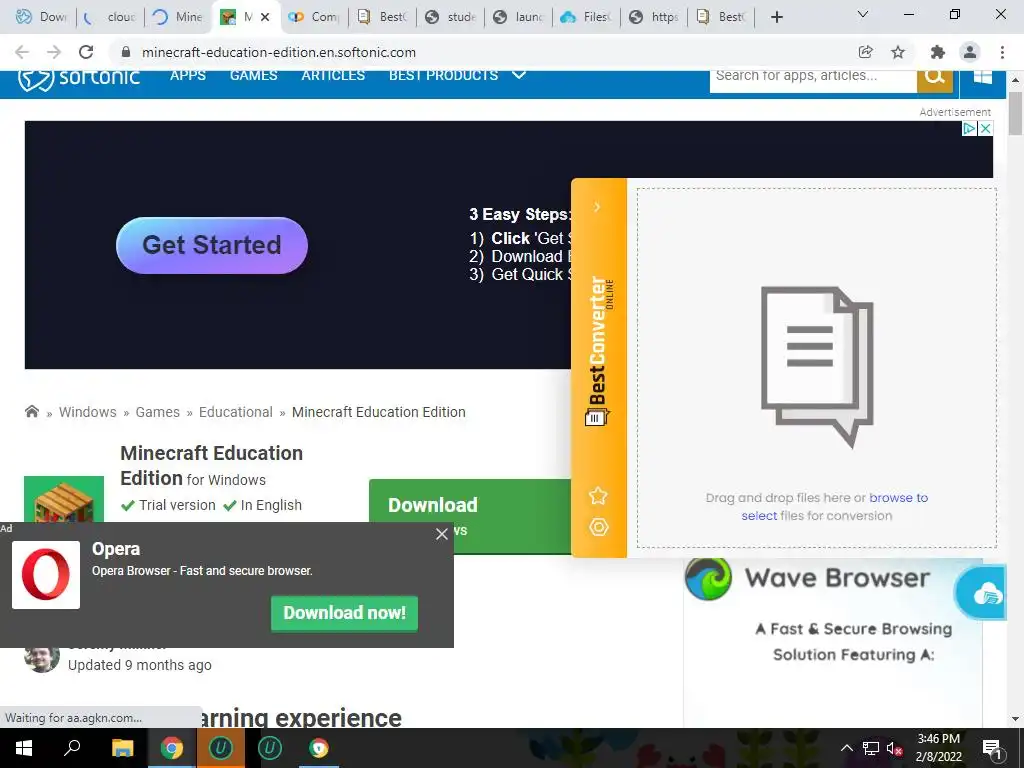The height and width of the screenshot is (768, 1024).
Task: Switch to the launc browser tab
Action: (x=519, y=17)
